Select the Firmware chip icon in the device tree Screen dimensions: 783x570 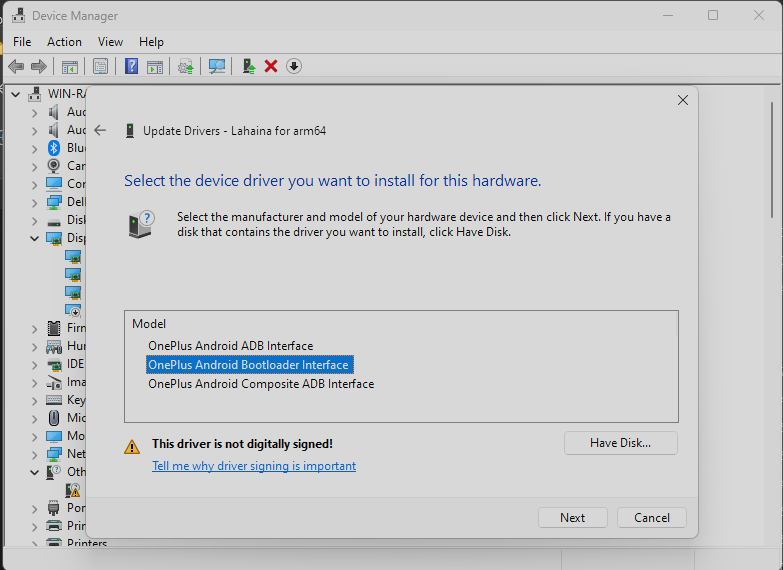(54, 328)
